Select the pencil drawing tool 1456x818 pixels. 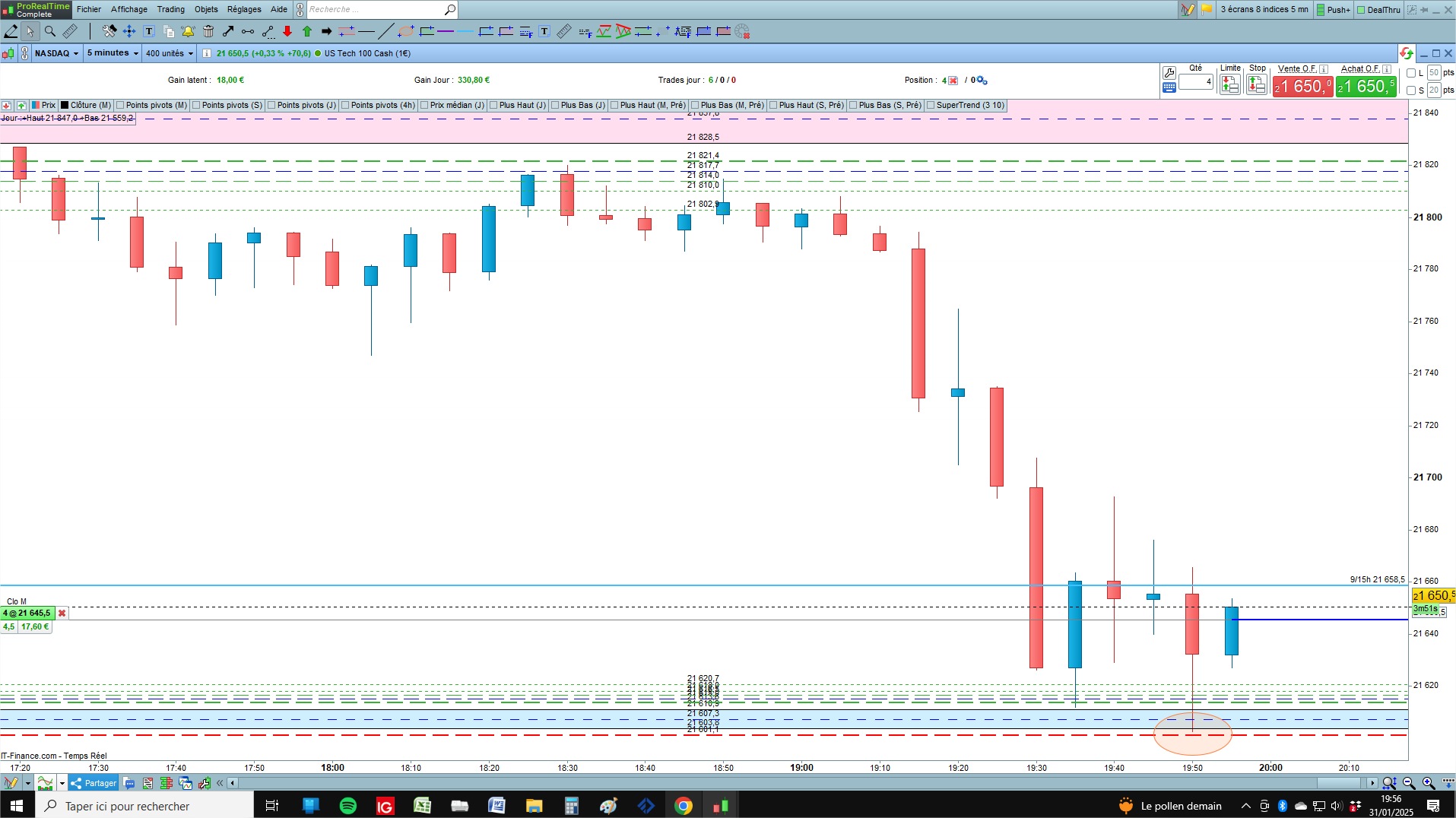(x=11, y=31)
